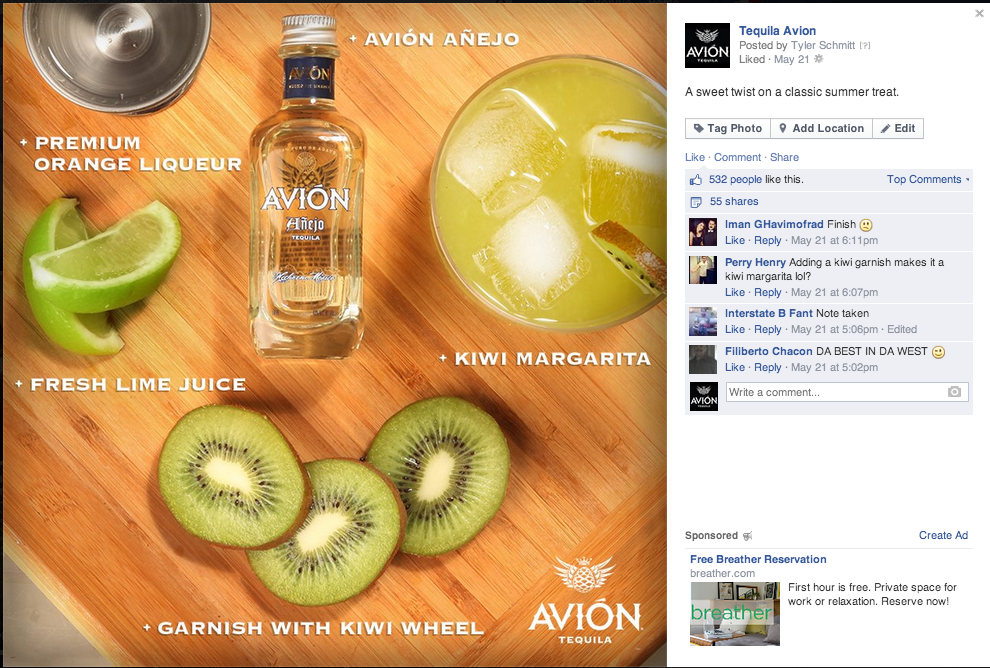Open the Create Ad link
This screenshot has width=990, height=668.
click(x=943, y=535)
